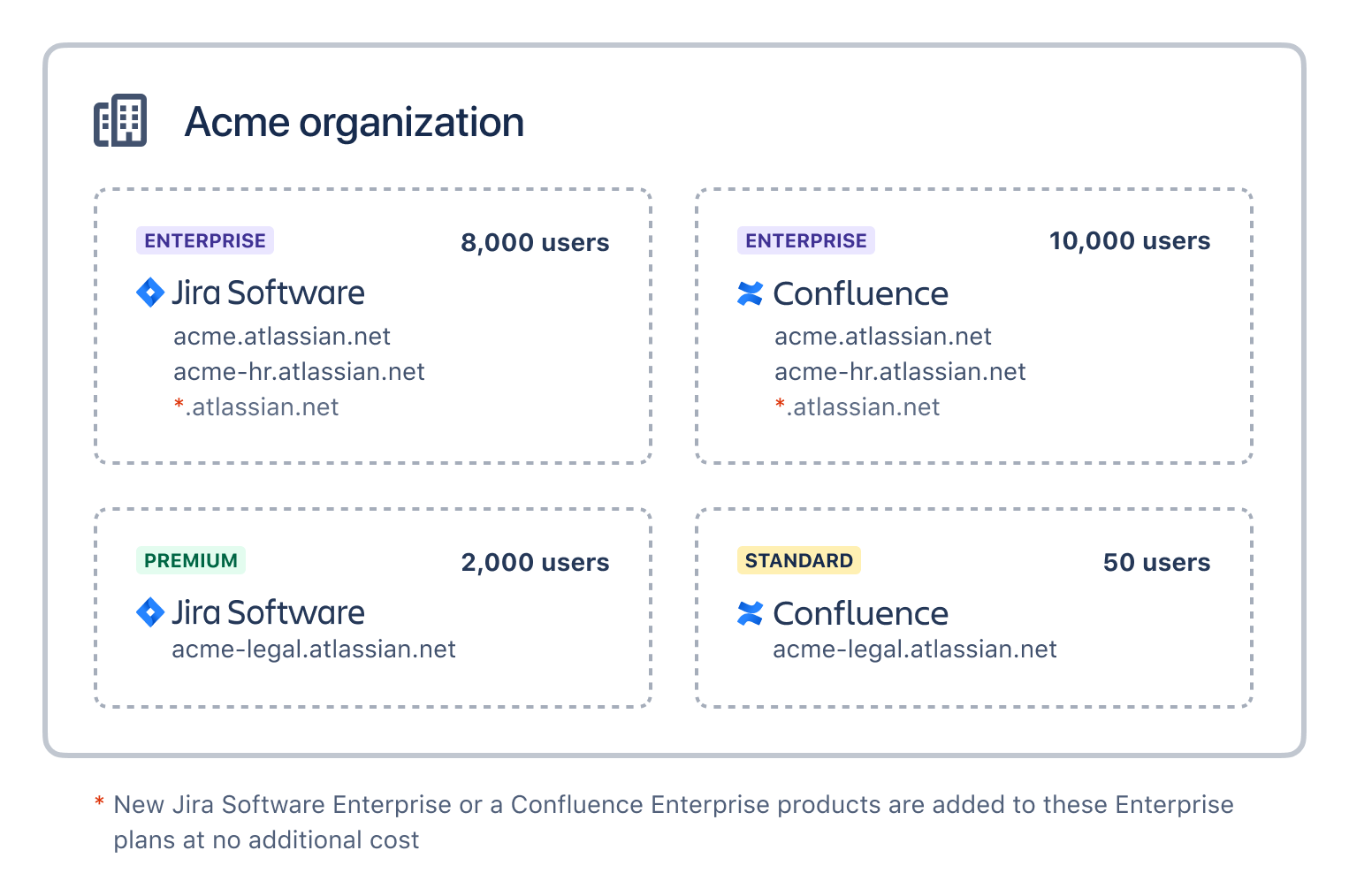Select the Jira Software icon on Enterprise card
This screenshot has width=1349, height=896.
point(149,292)
